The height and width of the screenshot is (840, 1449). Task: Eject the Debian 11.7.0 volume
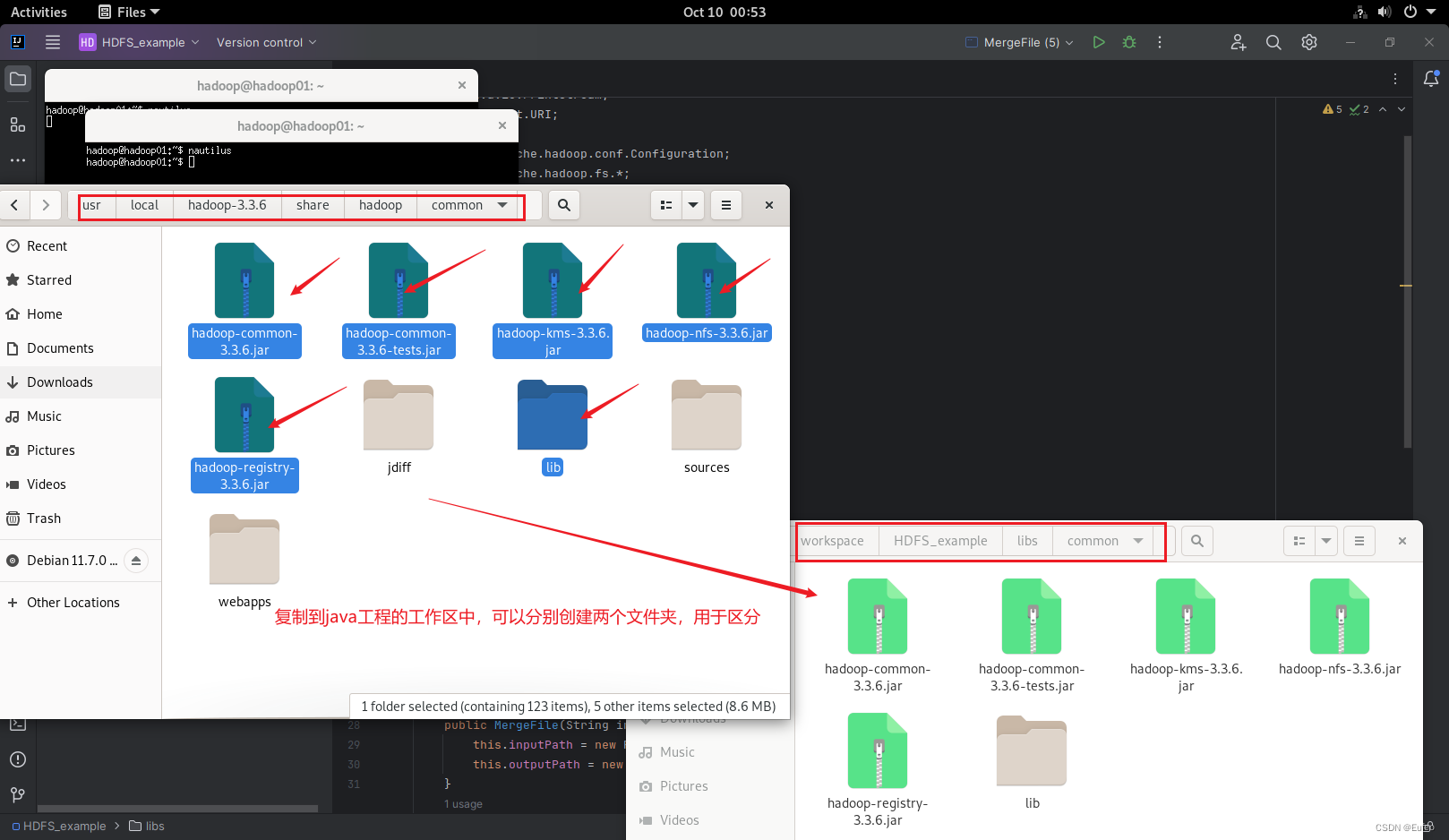tap(136, 560)
